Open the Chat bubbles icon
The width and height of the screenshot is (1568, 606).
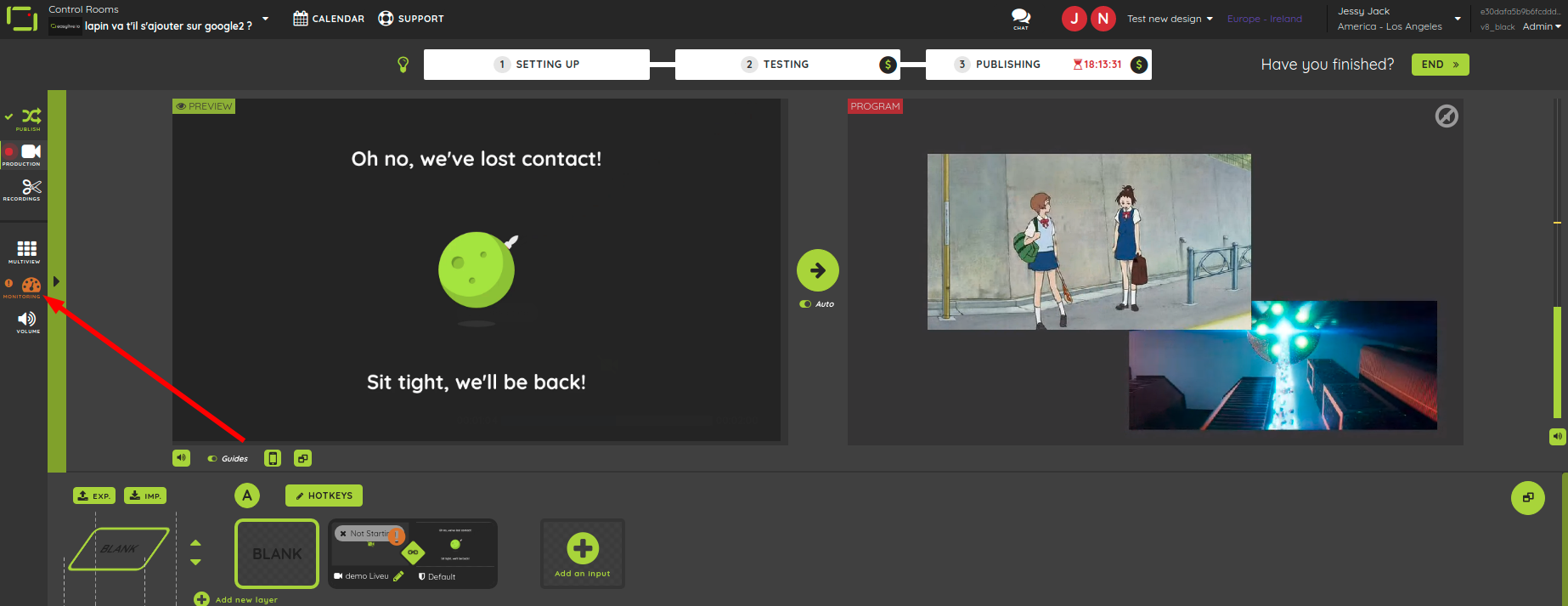1021,18
